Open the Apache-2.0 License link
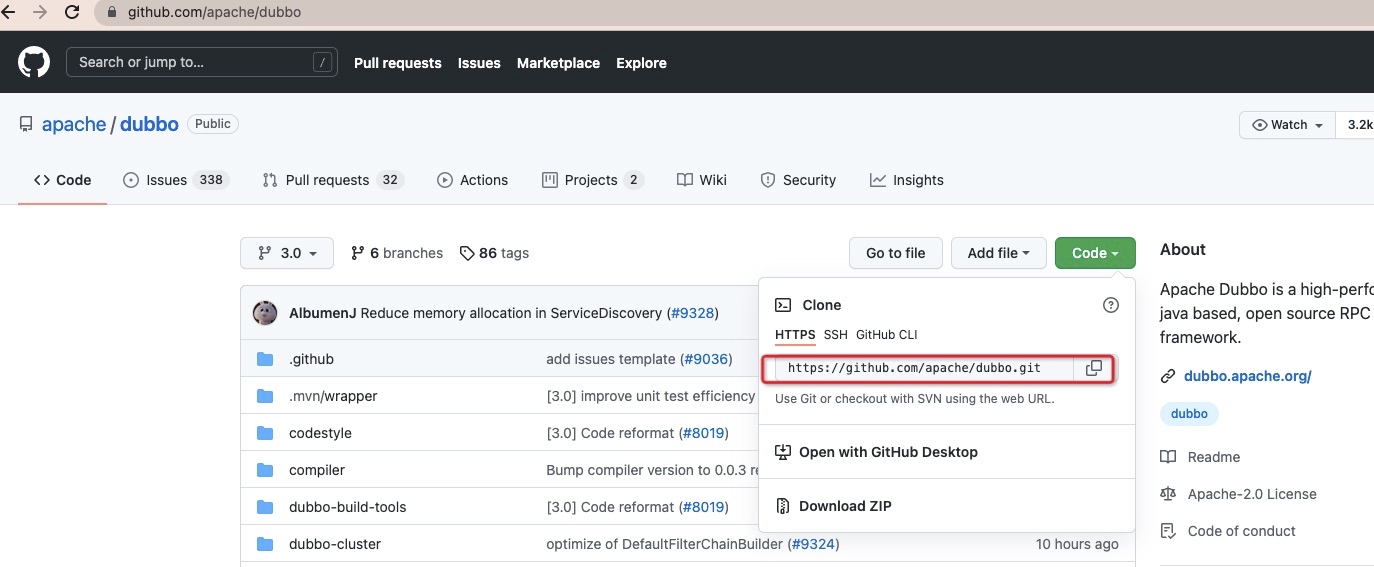This screenshot has height=567, width=1374. point(1252,494)
